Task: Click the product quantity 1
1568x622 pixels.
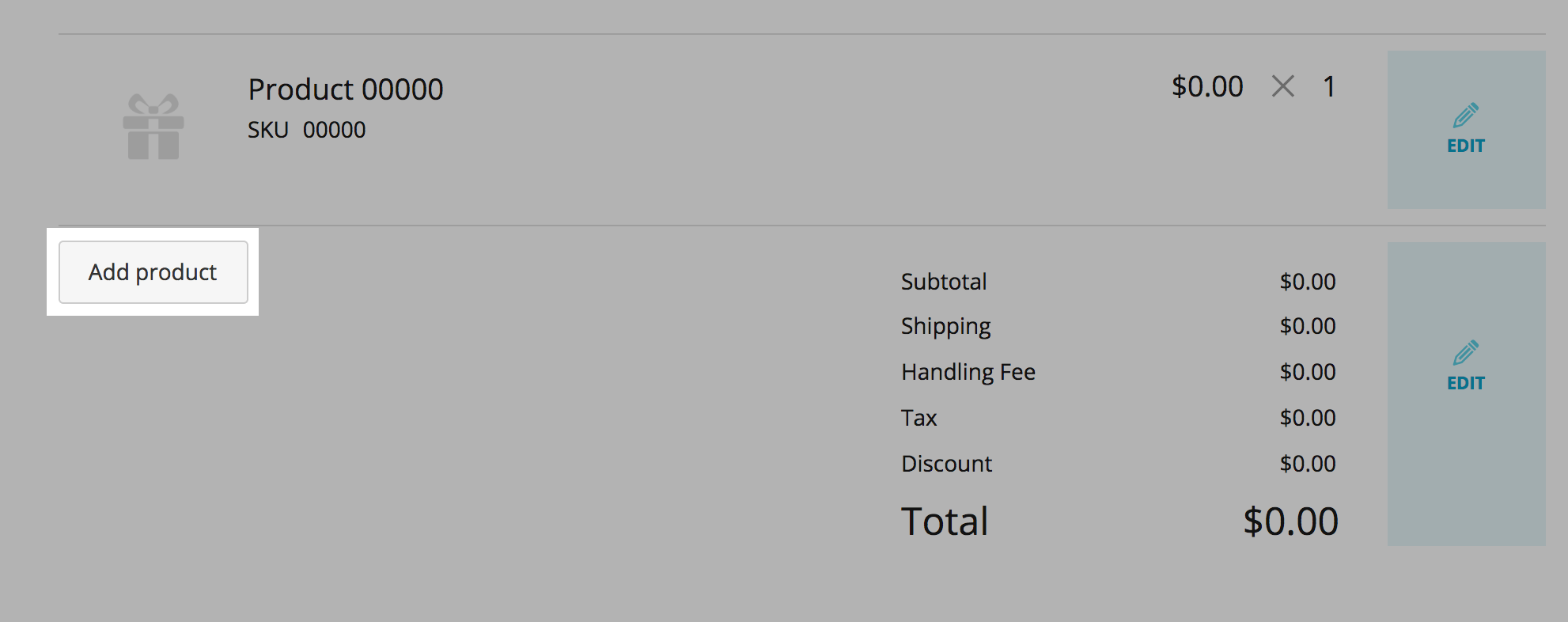Action: coord(1329,86)
